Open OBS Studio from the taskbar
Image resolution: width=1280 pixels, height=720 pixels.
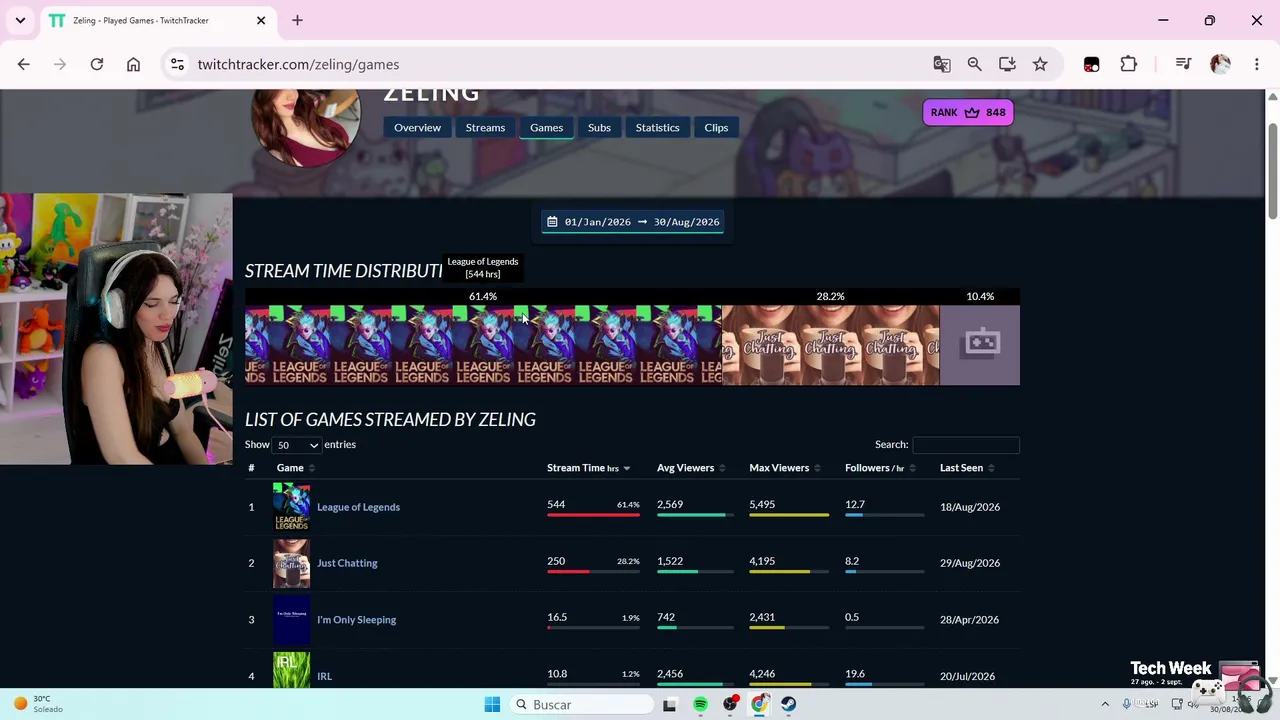click(x=730, y=705)
